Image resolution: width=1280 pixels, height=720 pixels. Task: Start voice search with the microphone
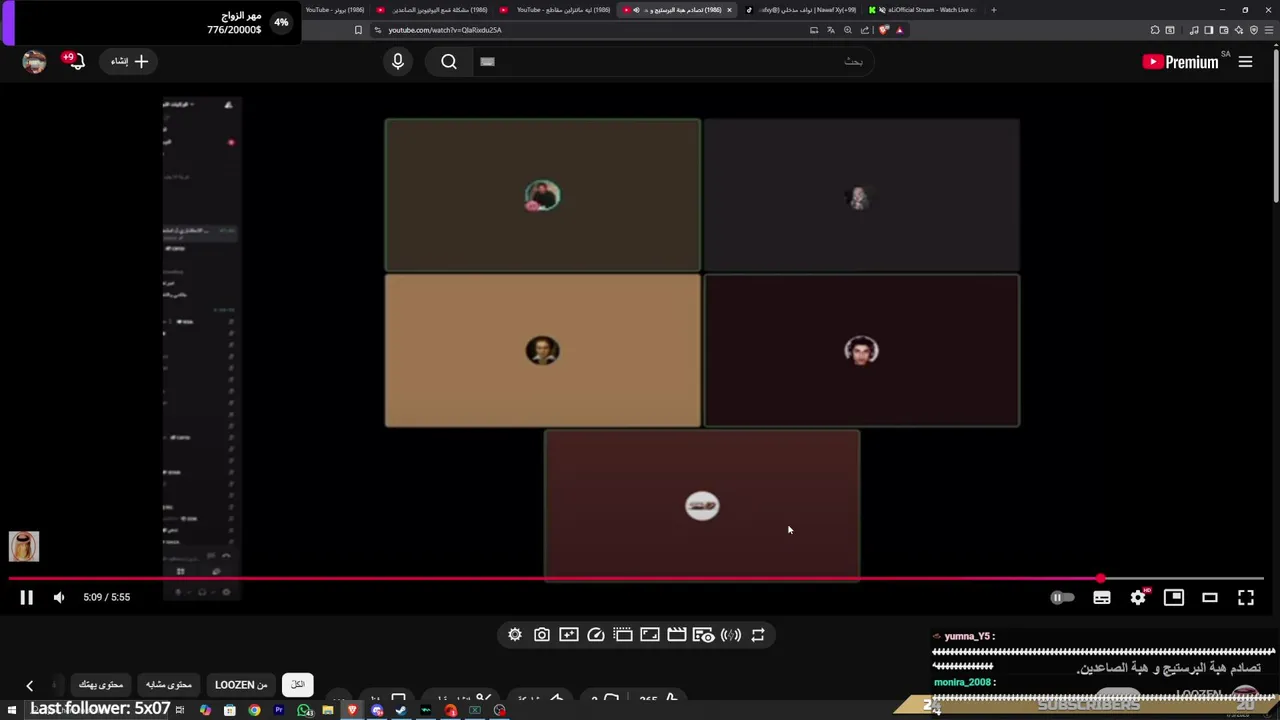click(x=398, y=62)
